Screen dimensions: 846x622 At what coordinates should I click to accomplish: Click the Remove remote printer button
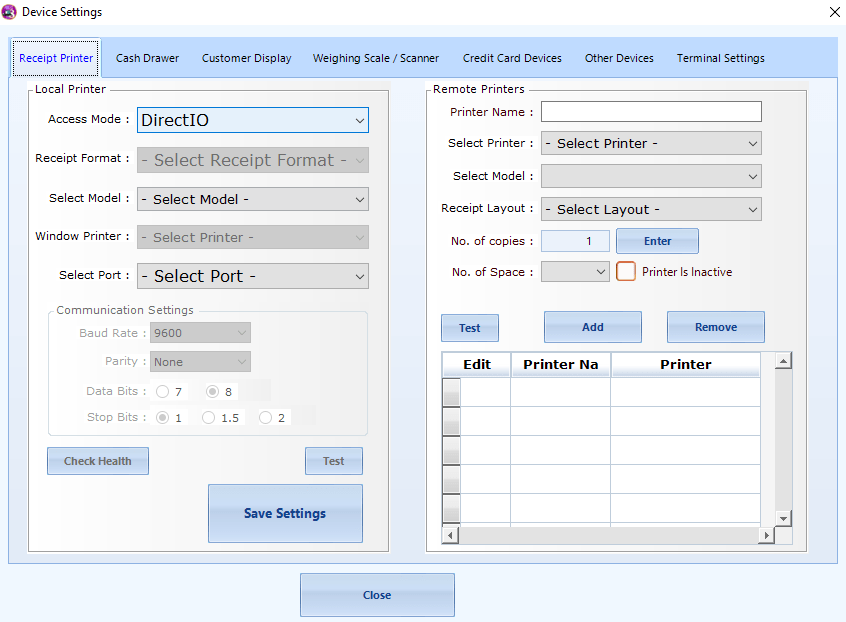[x=715, y=327]
